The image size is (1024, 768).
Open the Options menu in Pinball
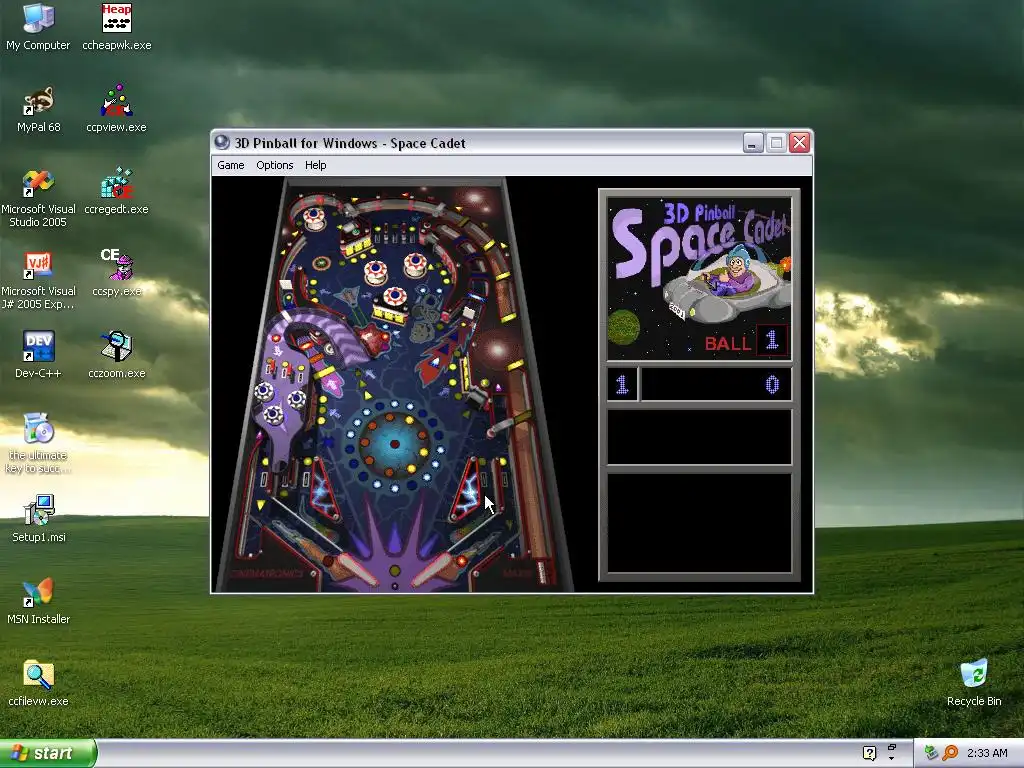pyautogui.click(x=274, y=165)
